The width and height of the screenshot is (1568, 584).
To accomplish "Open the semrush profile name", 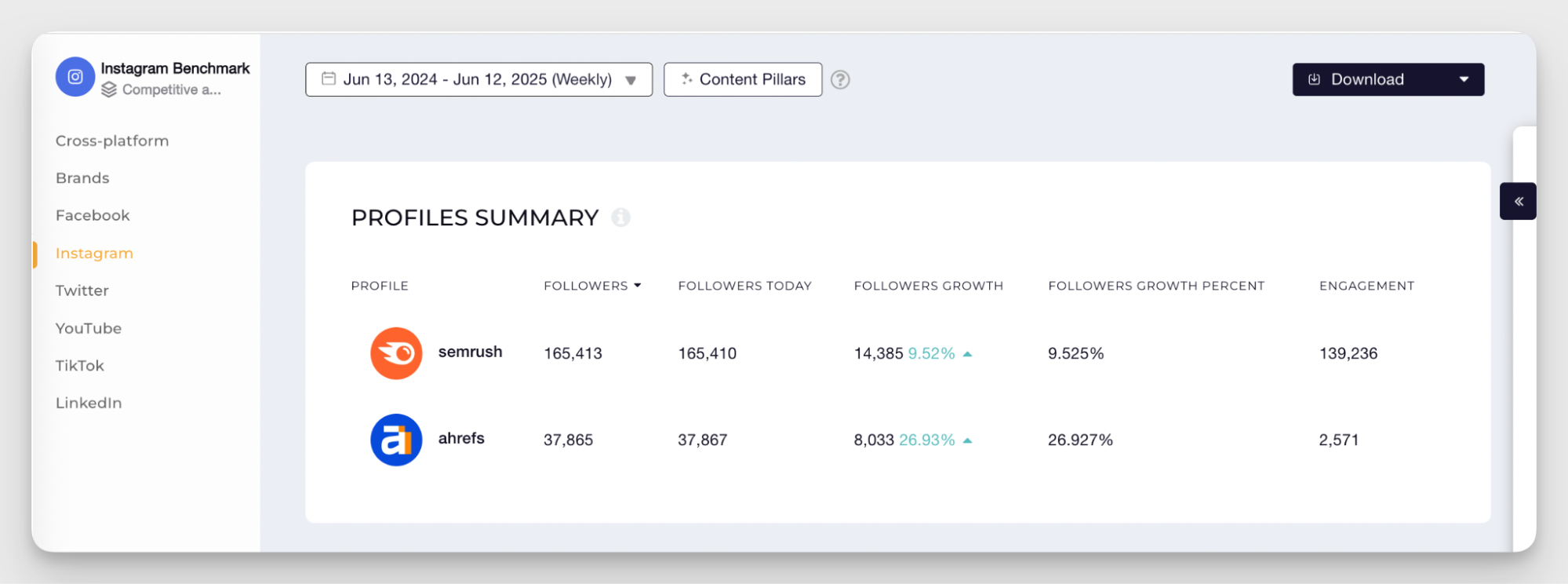I will [x=470, y=352].
